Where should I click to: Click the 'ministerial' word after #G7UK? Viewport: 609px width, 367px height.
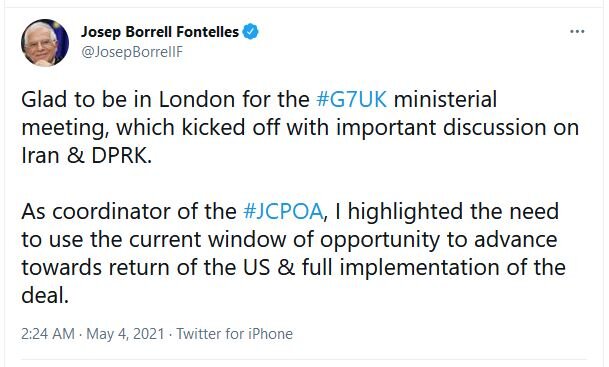click(445, 99)
